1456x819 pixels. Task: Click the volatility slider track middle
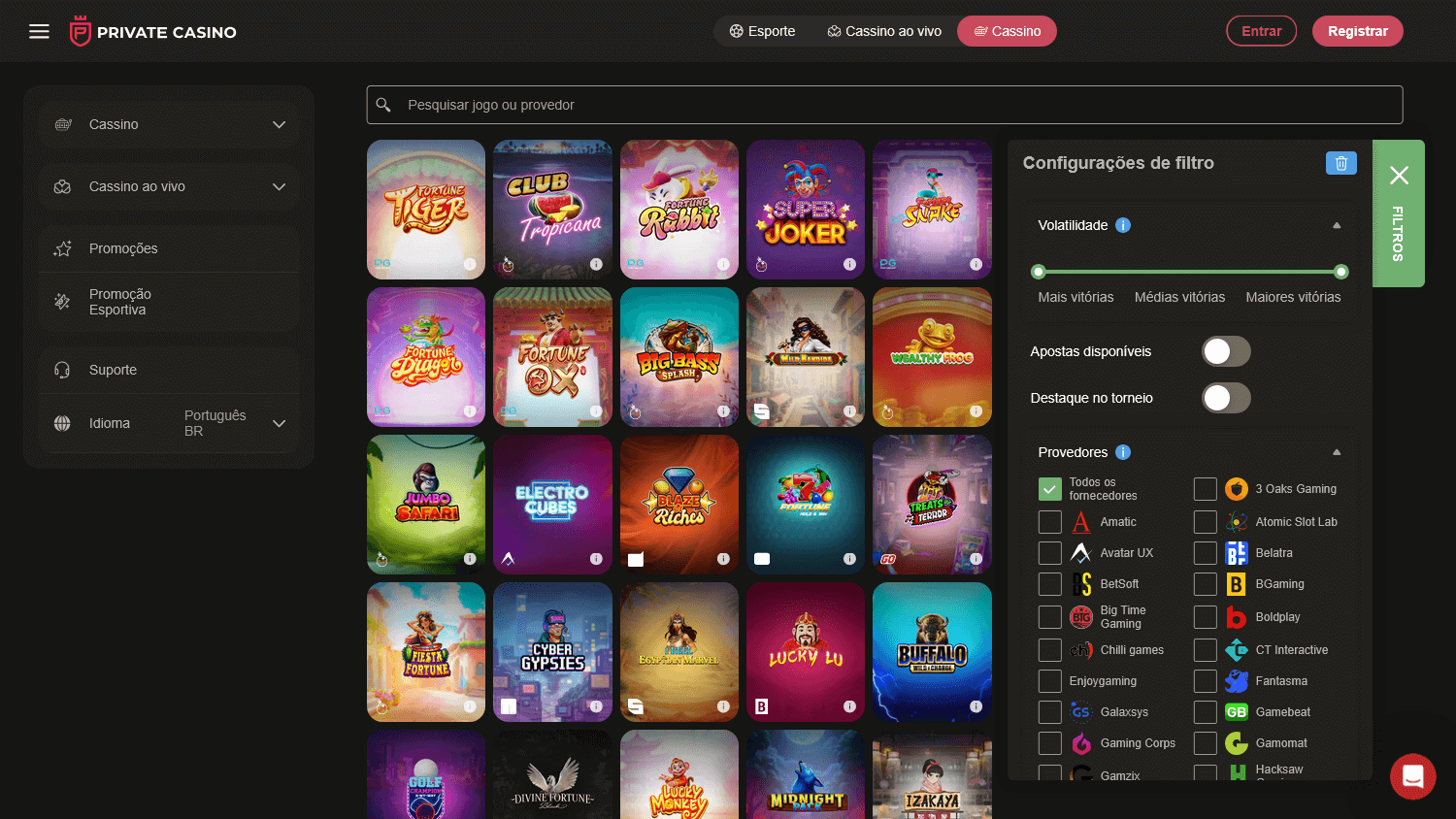tap(1190, 272)
